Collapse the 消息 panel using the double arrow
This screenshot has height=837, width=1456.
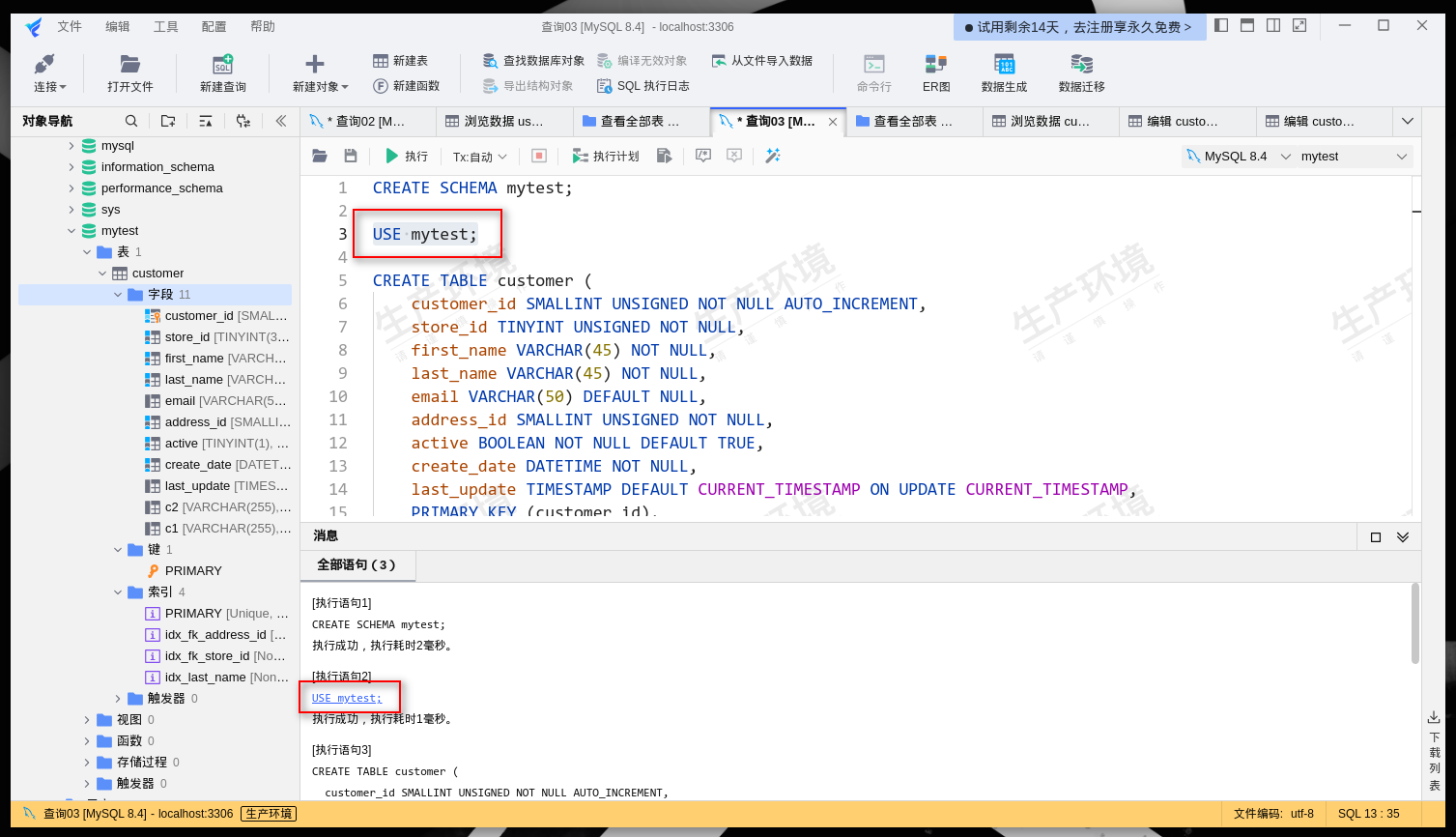[1401, 535]
